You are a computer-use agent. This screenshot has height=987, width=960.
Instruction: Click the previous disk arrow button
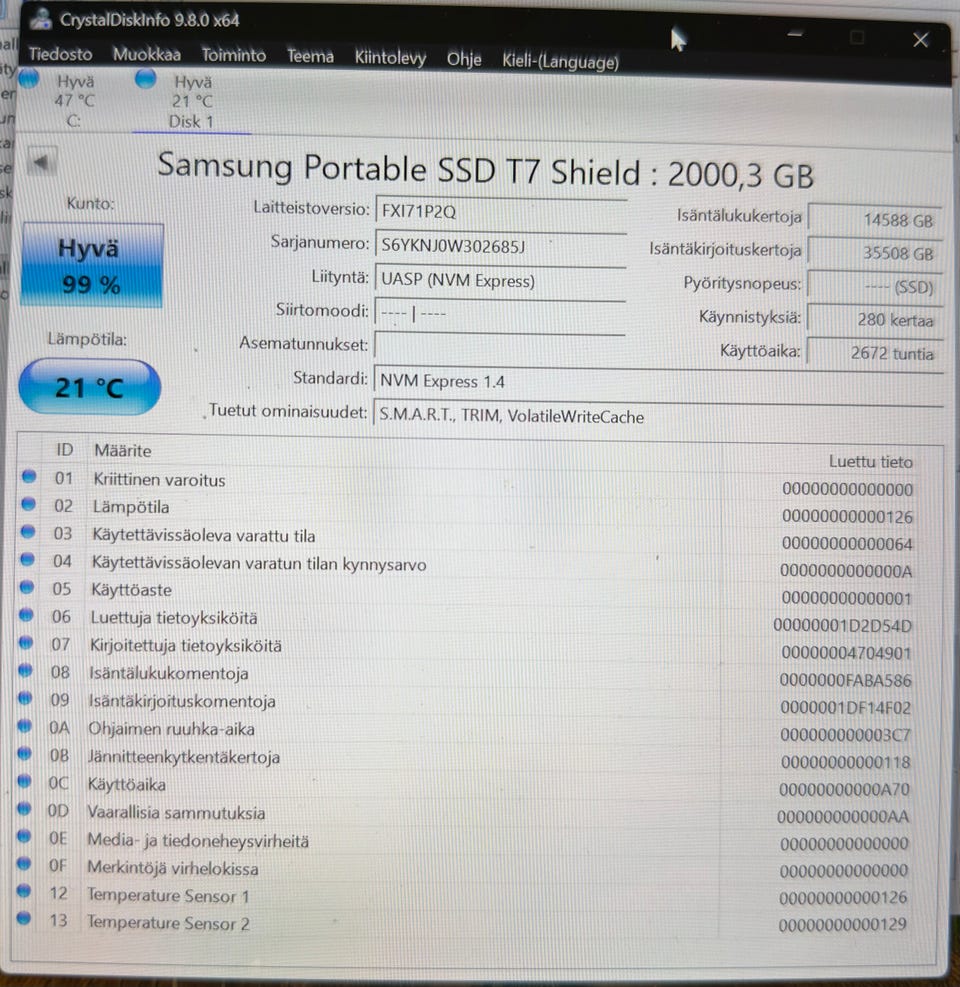[x=42, y=162]
